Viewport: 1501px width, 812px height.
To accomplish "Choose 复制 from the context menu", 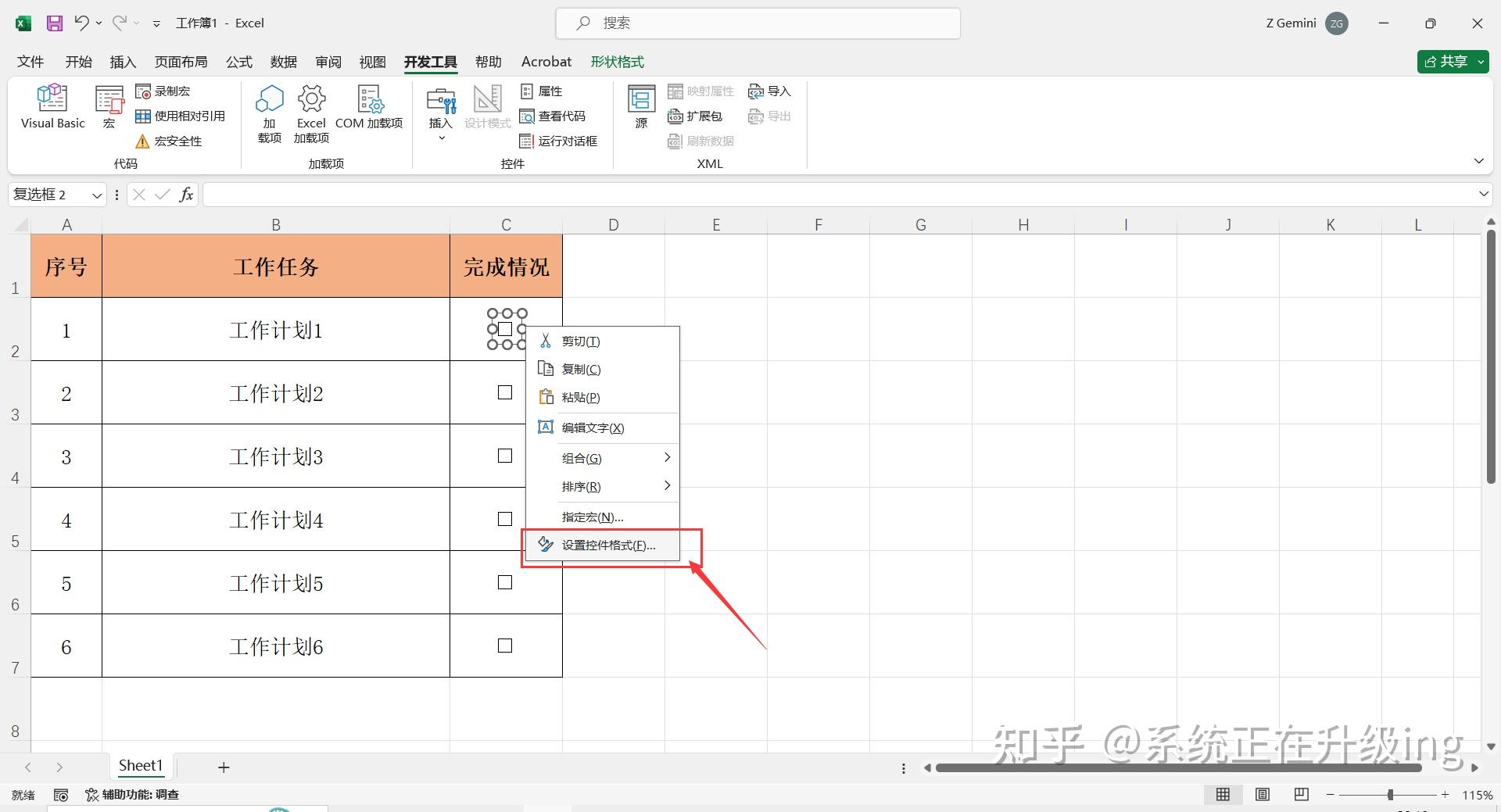I will click(x=602, y=369).
